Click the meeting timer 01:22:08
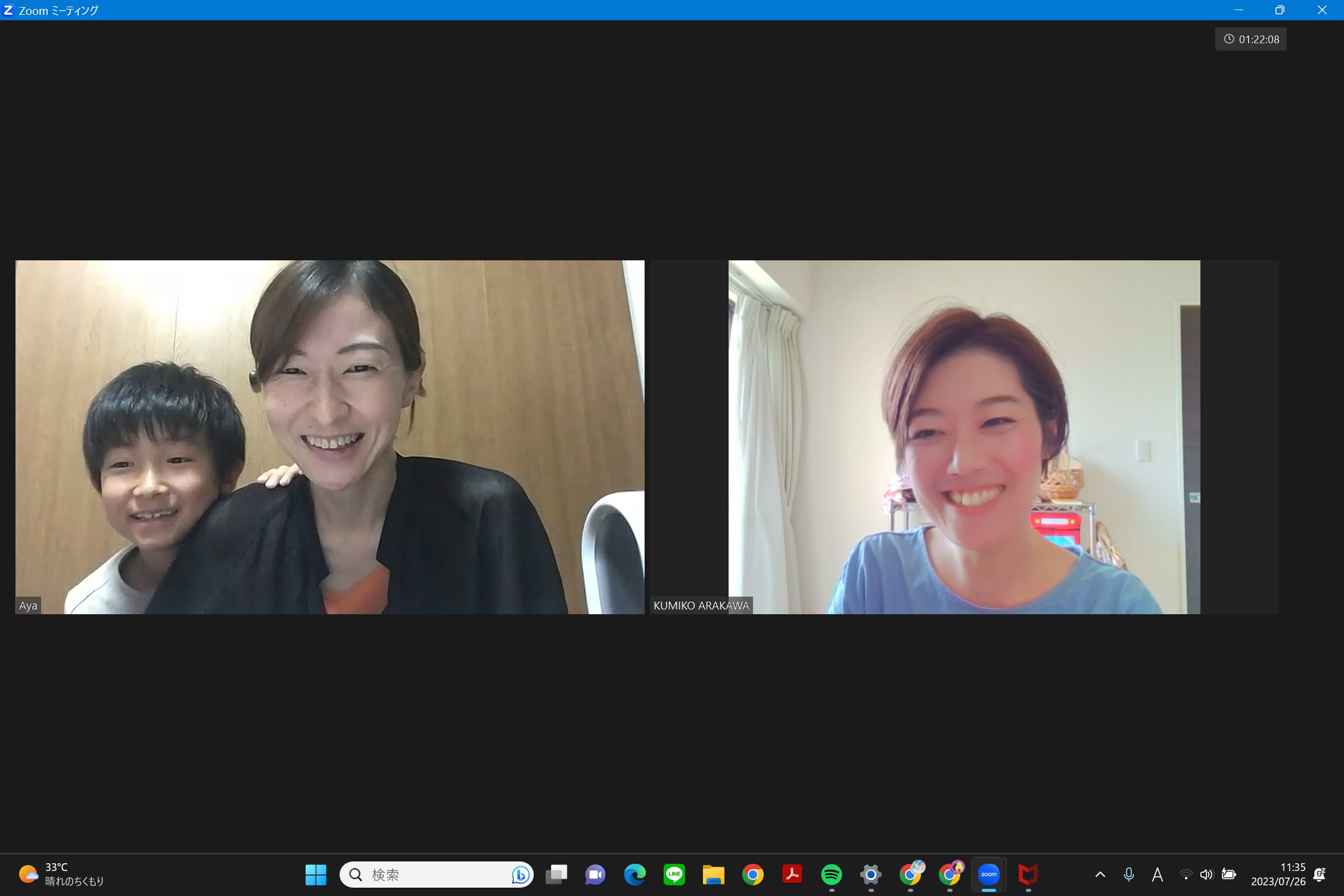This screenshot has height=896, width=1344. coord(1251,39)
